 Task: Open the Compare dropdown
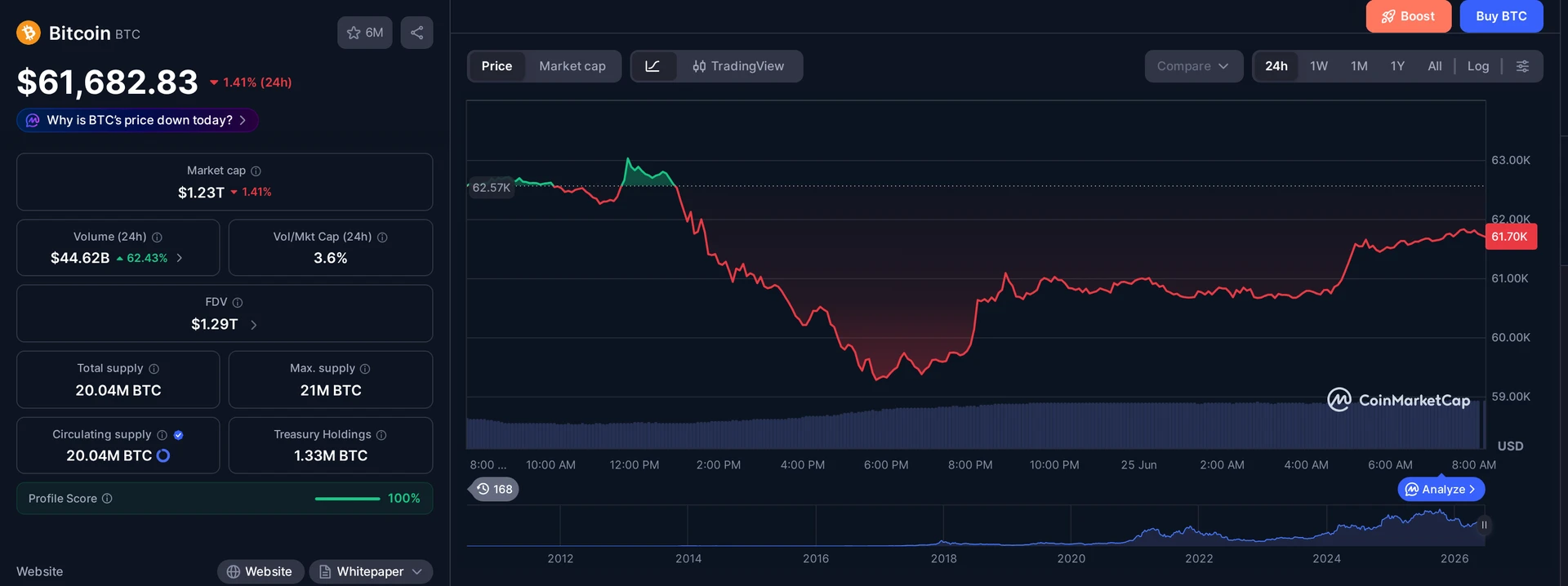tap(1193, 66)
